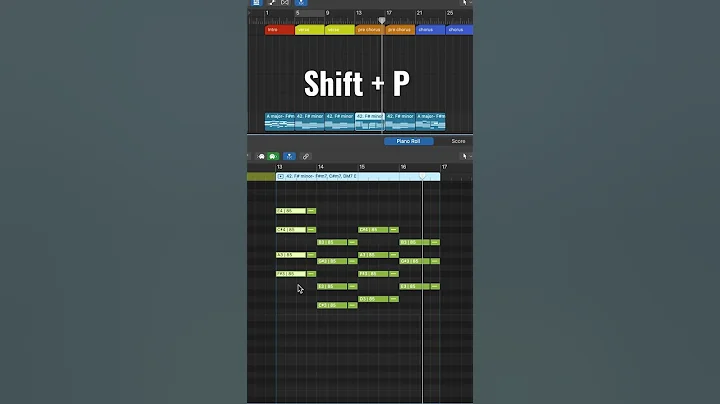The width and height of the screenshot is (720, 404).
Task: Click bar 15 in the piano roll ruler
Action: 362,167
